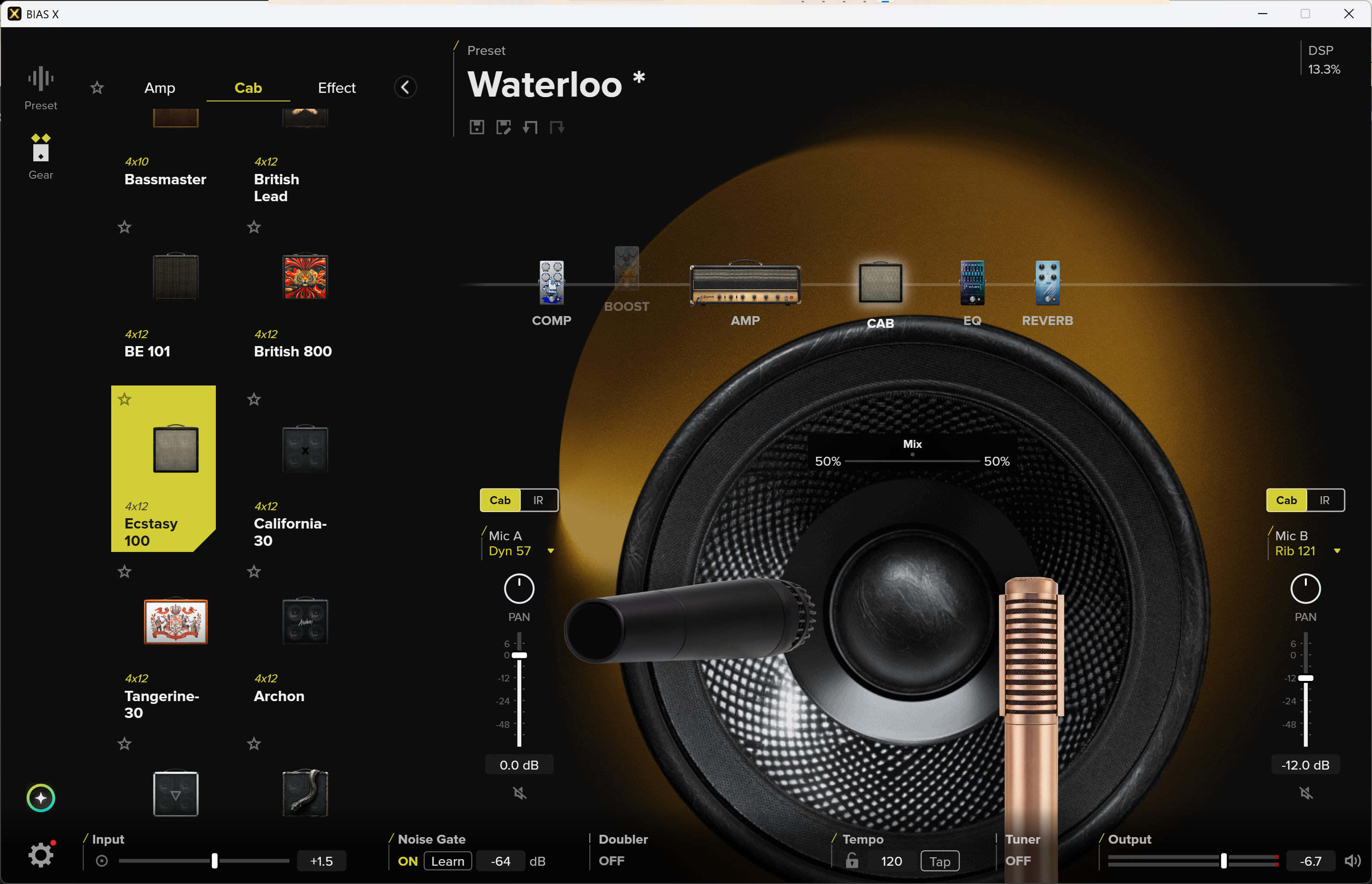This screenshot has height=884, width=1372.
Task: Open the AI assistant sparkle icon
Action: coord(41,797)
